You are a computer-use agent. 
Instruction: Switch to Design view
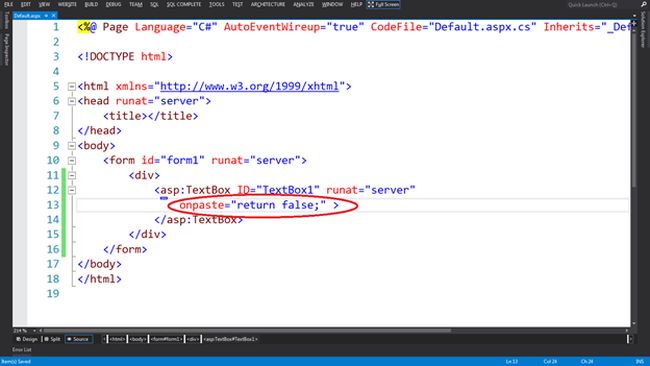(x=27, y=339)
